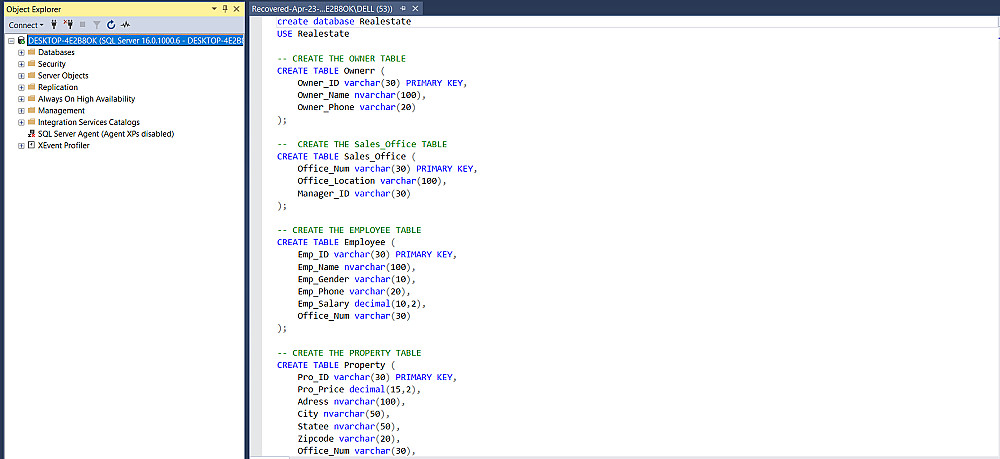Viewport: 1000px width, 459px height.
Task: Select Always On High Availability label
Action: point(86,99)
